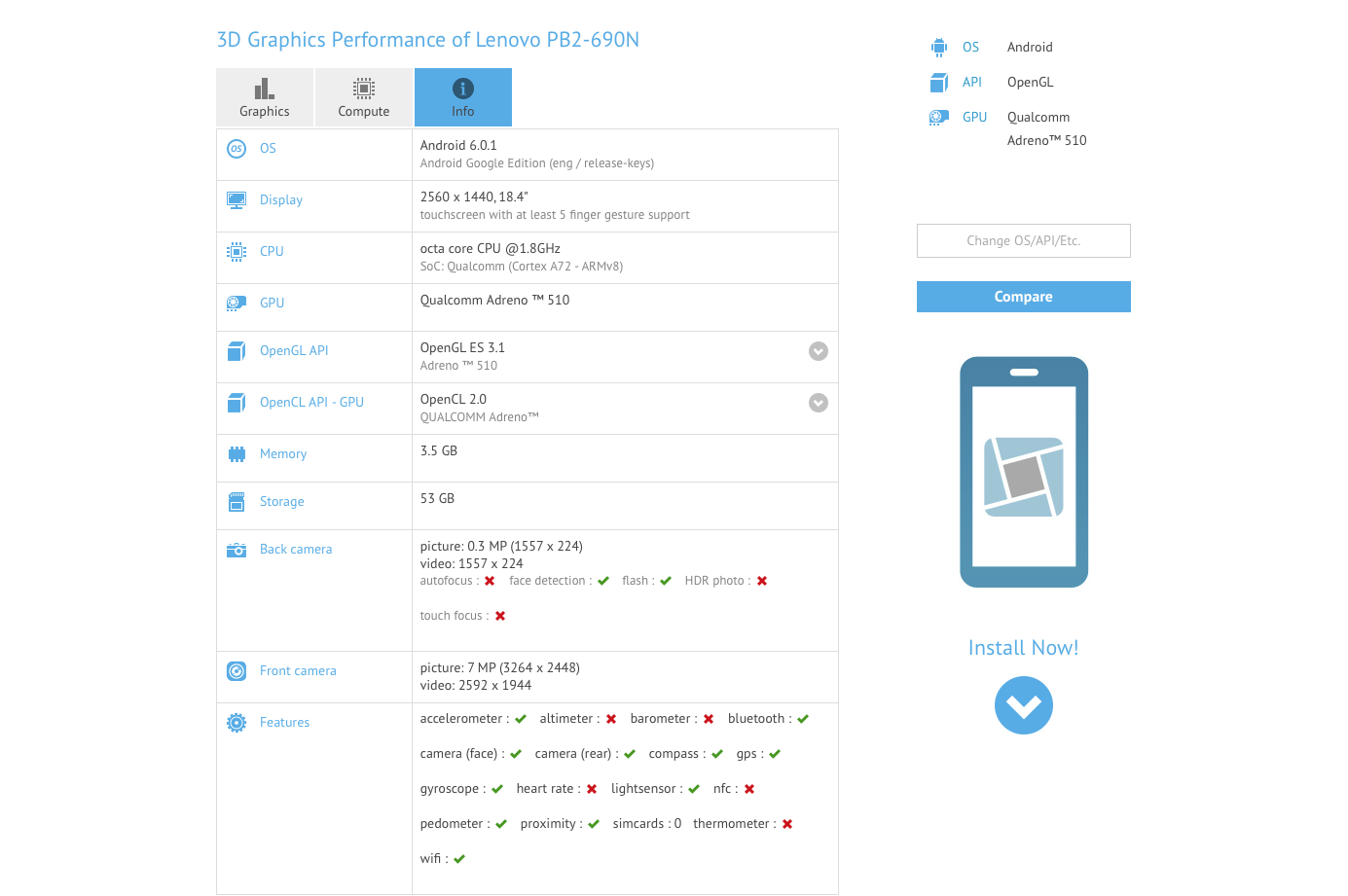Click the Install Now! link
1348x896 pixels.
[1023, 648]
